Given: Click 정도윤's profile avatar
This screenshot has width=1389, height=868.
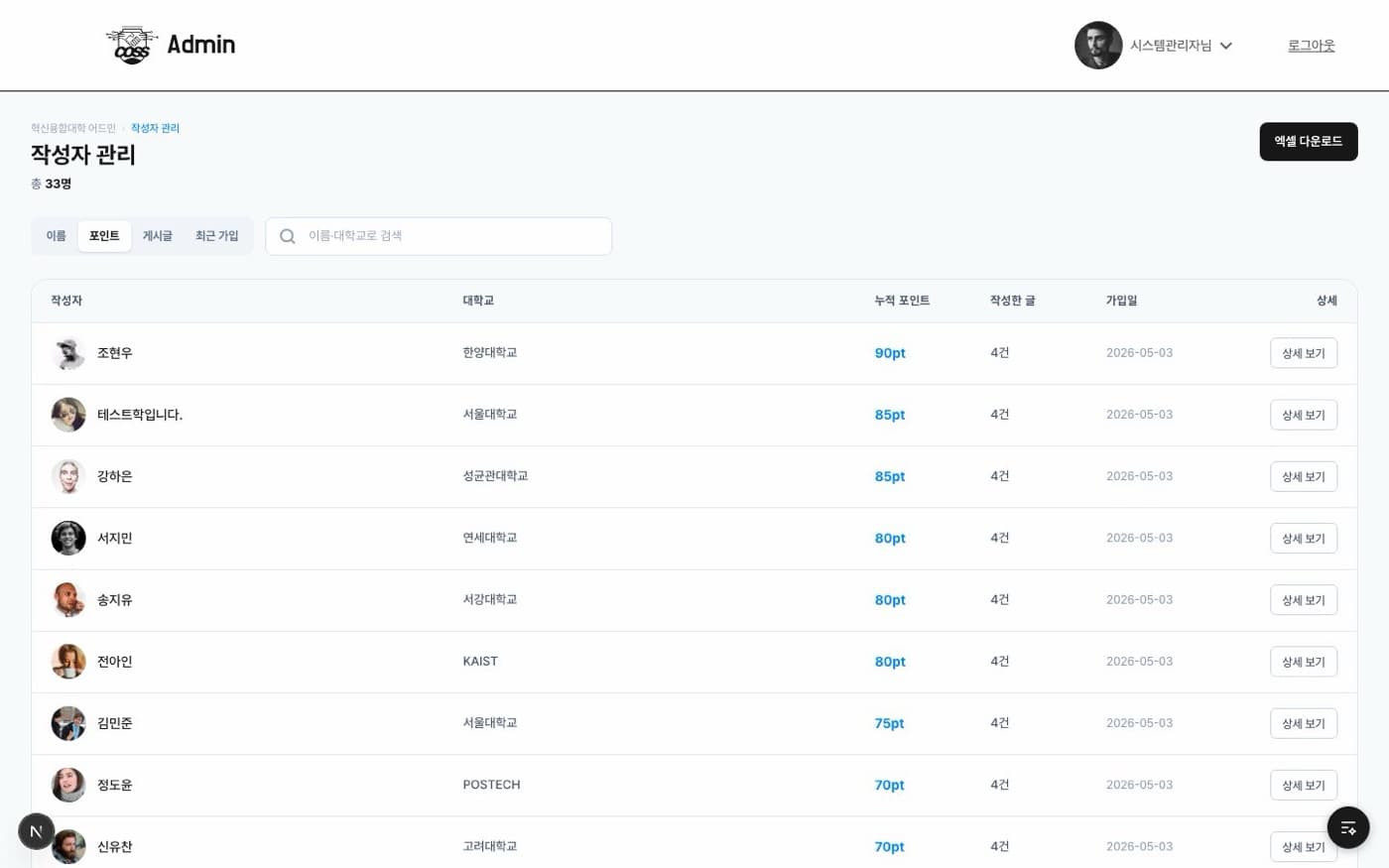Looking at the screenshot, I should pyautogui.click(x=68, y=785).
